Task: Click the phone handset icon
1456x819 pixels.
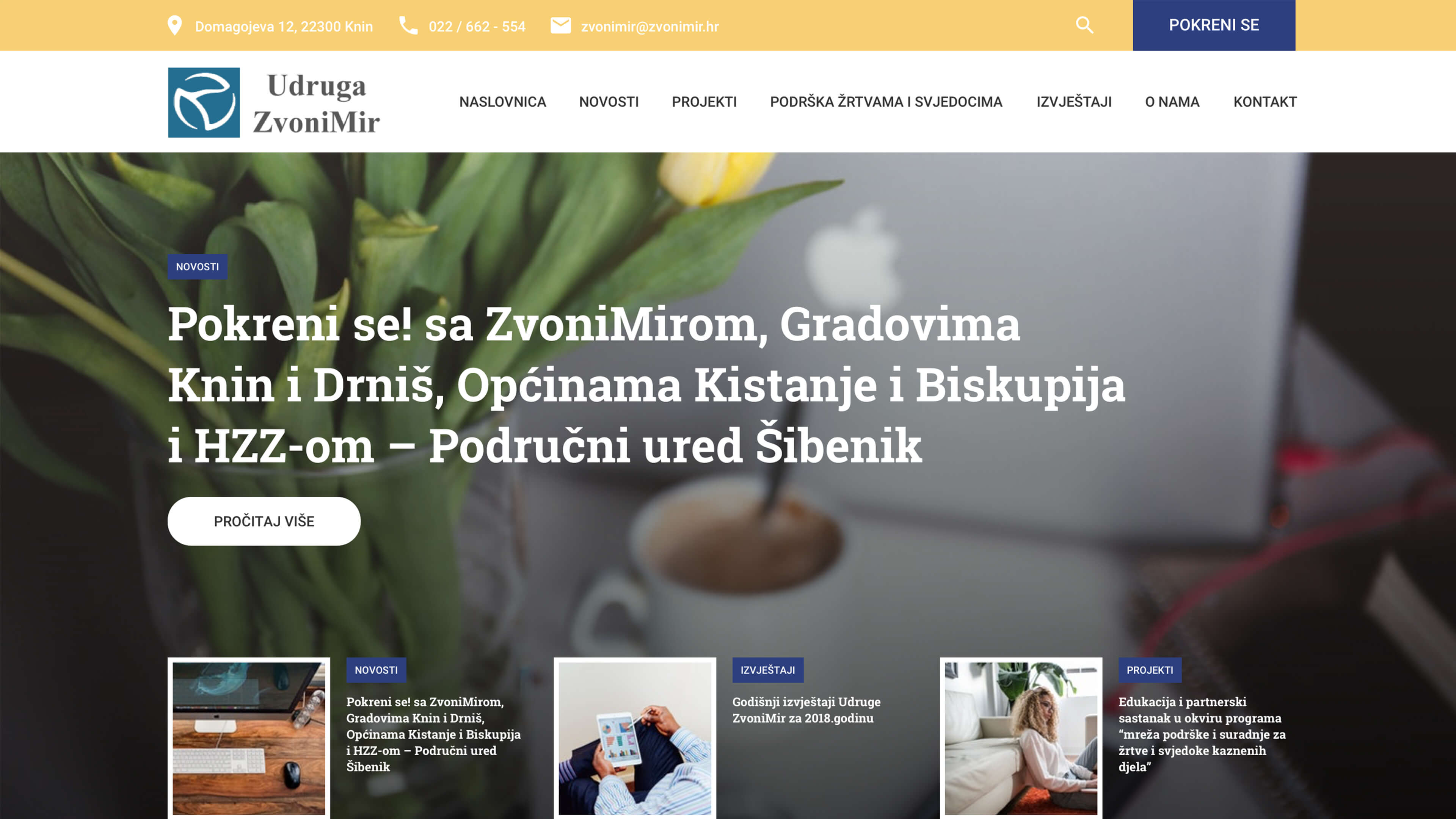Action: [408, 25]
